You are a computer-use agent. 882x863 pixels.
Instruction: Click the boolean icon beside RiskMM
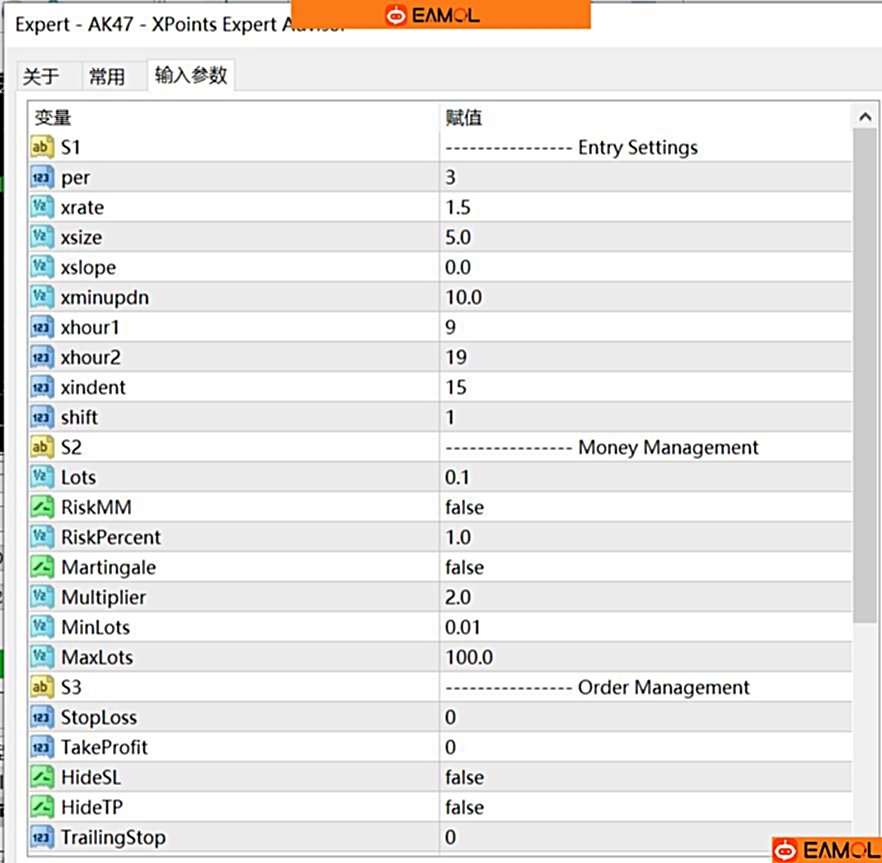pos(42,508)
